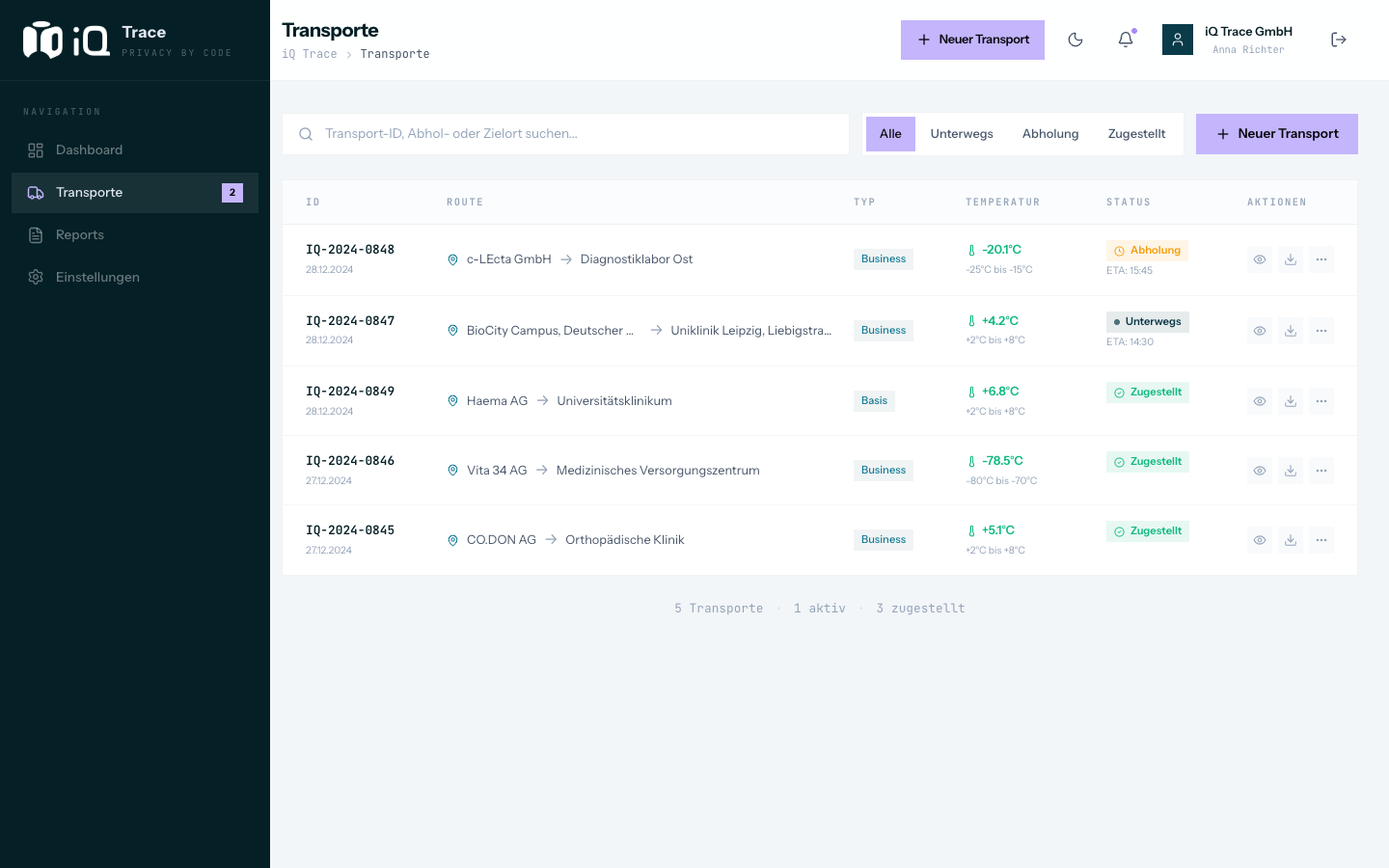Open more options menu for IQ-2024-0846
Image resolution: width=1389 pixels, height=868 pixels.
[x=1321, y=471]
